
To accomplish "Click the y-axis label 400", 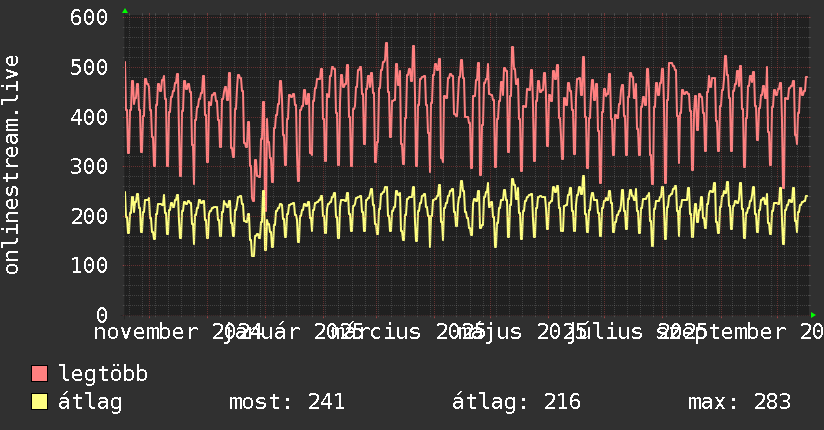I will [89, 117].
